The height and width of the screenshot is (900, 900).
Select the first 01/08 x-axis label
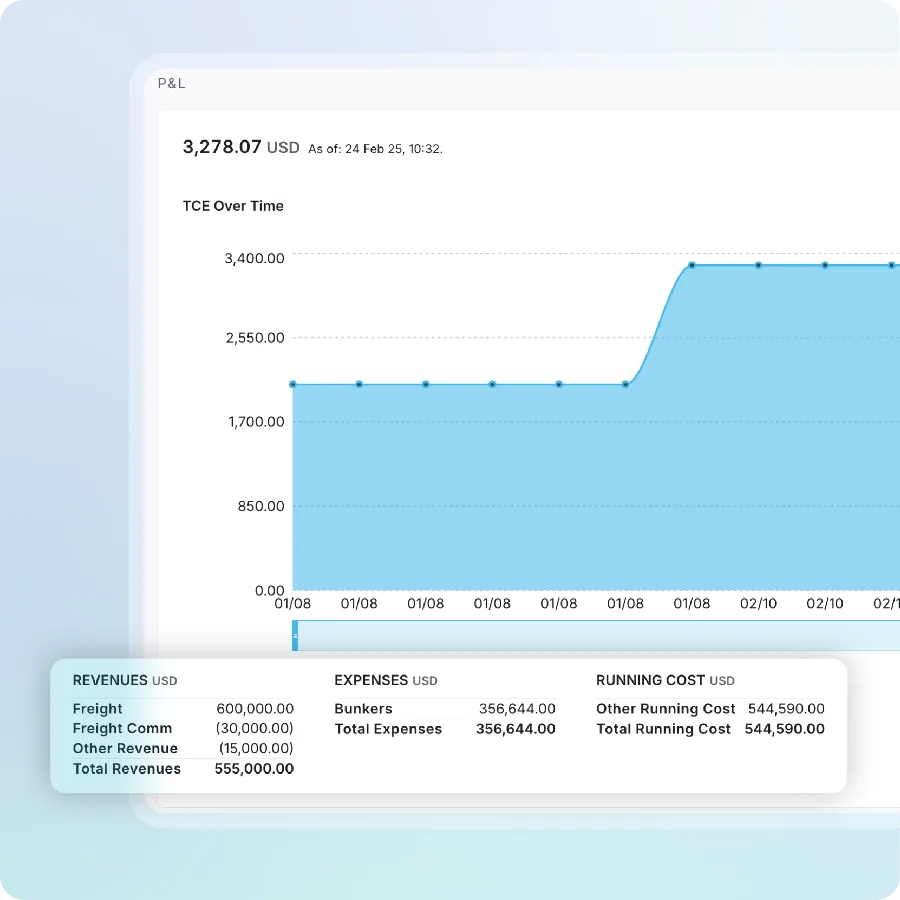click(x=293, y=604)
